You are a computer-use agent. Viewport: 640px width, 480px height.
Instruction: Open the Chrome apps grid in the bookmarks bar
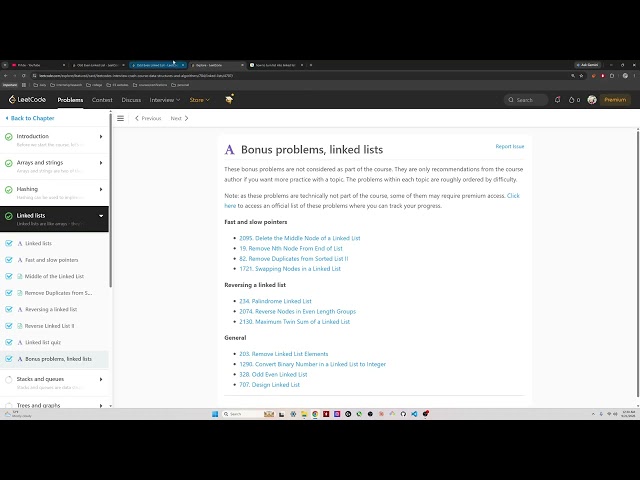(x=24, y=85)
